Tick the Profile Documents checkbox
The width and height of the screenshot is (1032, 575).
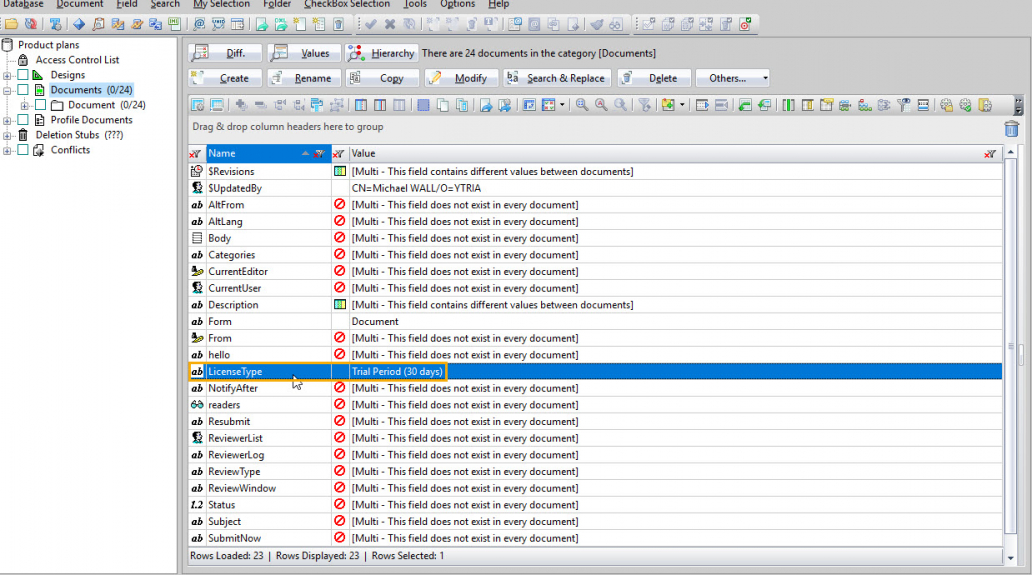[x=23, y=120]
